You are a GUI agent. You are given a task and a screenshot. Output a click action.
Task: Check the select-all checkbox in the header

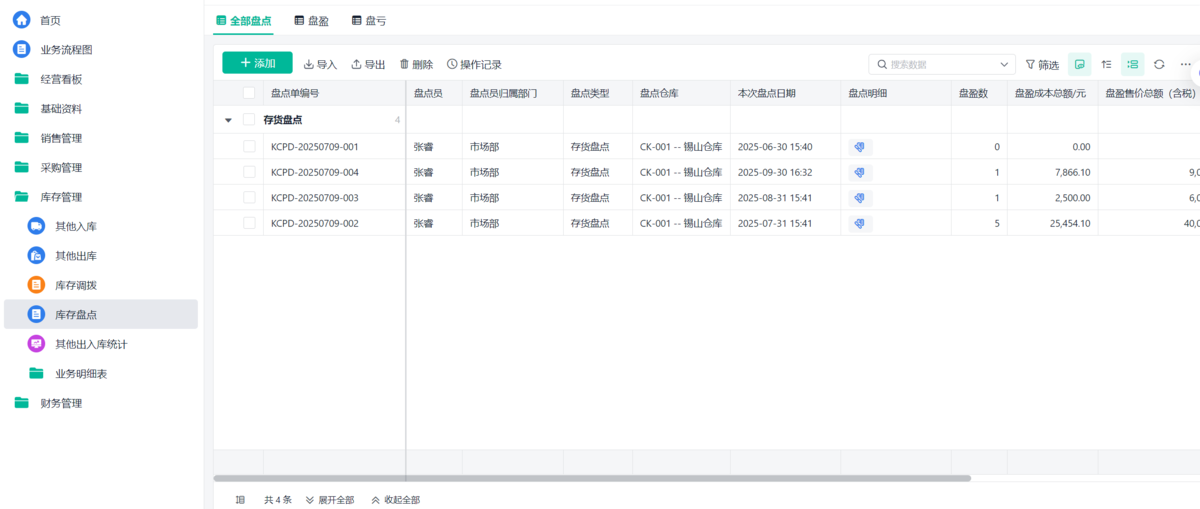(x=249, y=93)
